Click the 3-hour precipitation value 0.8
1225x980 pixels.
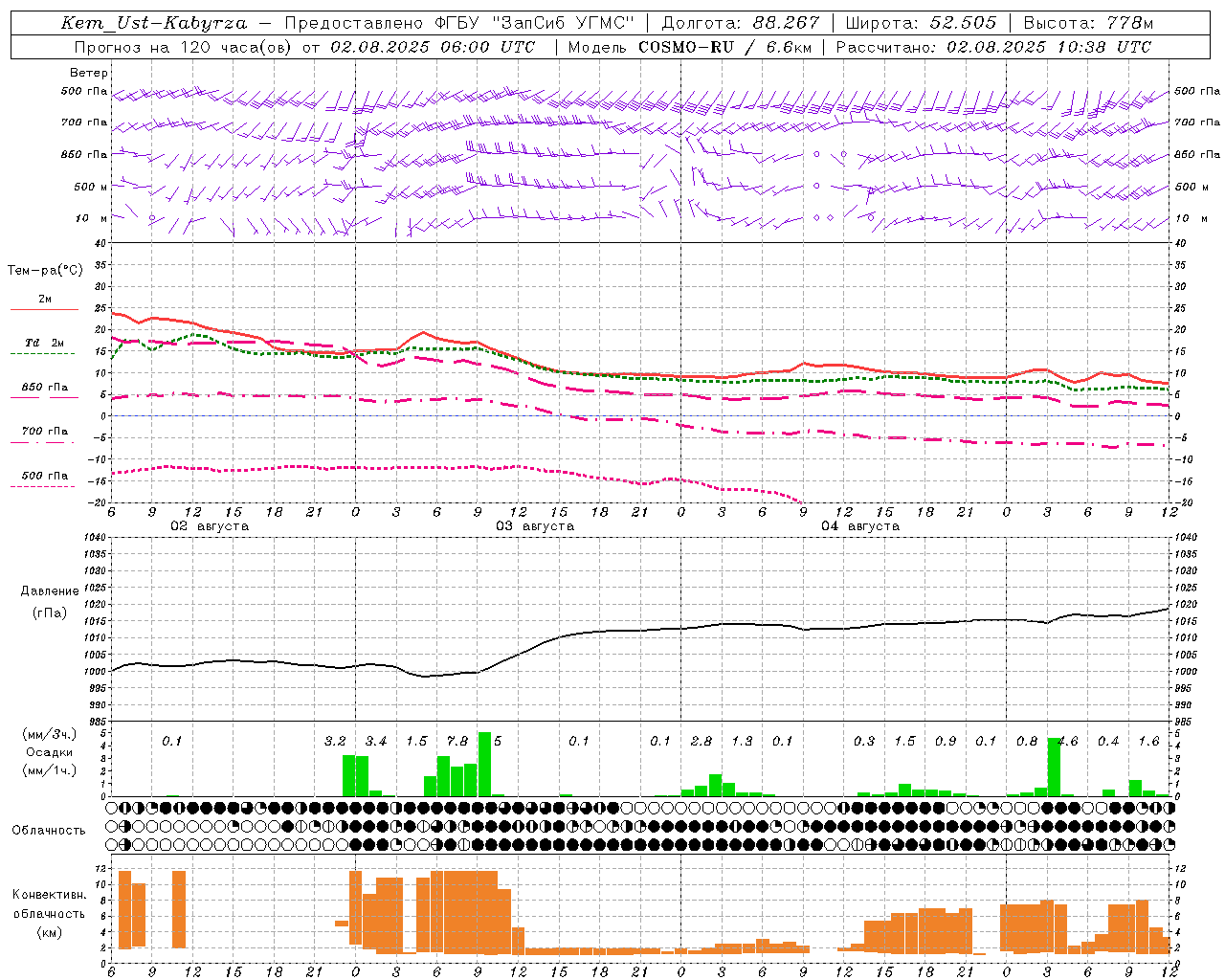click(x=1027, y=742)
